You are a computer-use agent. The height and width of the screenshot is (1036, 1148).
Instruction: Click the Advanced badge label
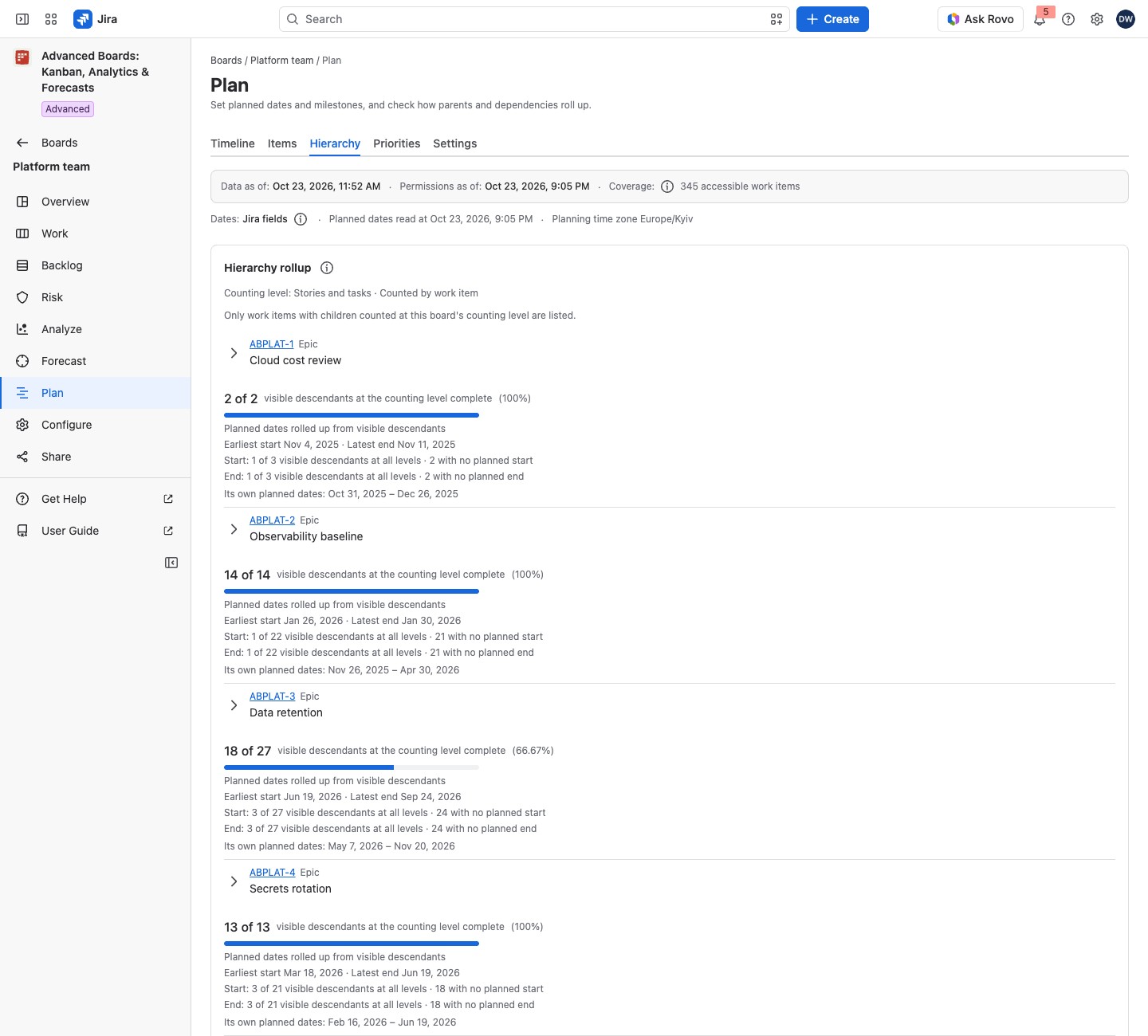[68, 109]
